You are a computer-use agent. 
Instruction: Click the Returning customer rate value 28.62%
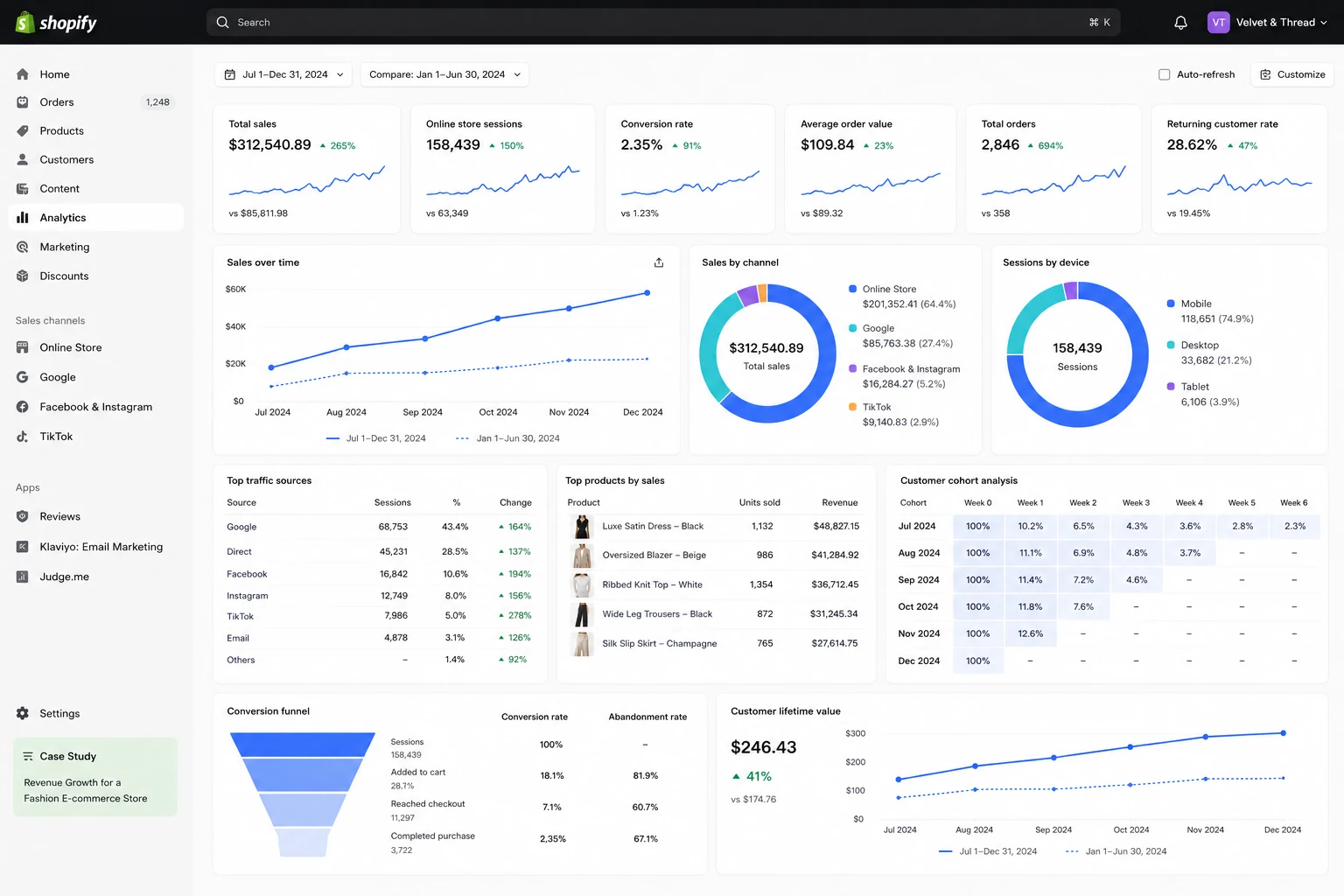pyautogui.click(x=1192, y=145)
